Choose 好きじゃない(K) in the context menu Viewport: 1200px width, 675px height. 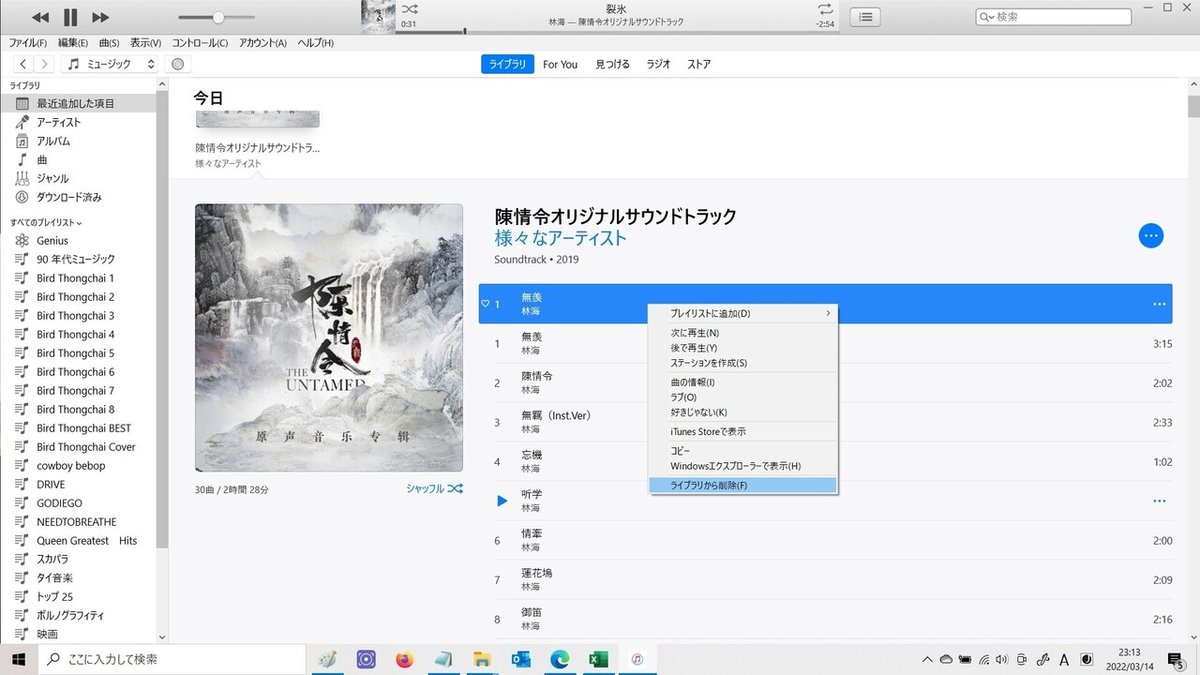point(743,412)
